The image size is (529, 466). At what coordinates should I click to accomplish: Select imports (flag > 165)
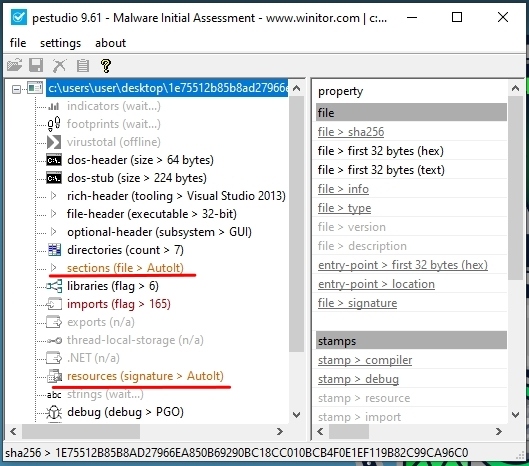pos(119,304)
